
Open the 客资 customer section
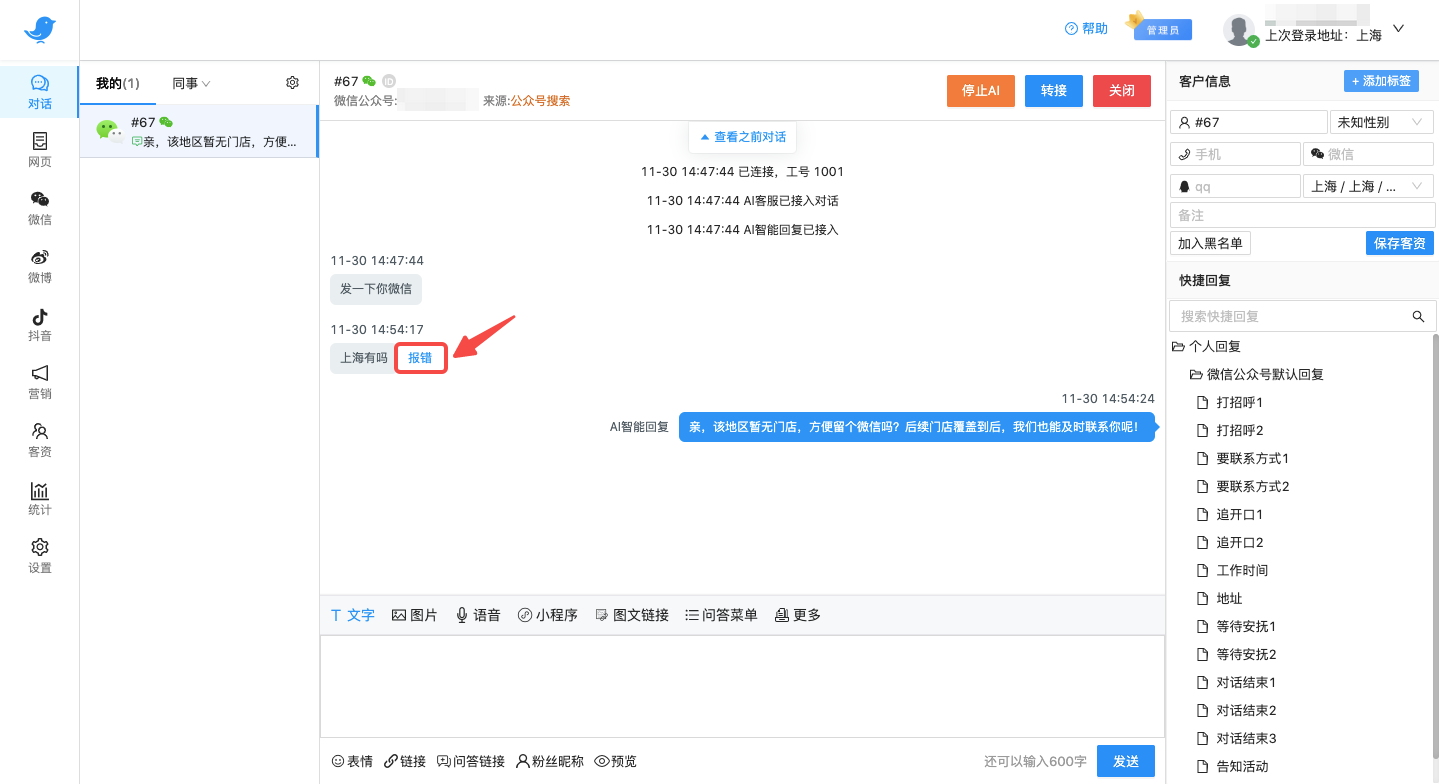[x=39, y=440]
